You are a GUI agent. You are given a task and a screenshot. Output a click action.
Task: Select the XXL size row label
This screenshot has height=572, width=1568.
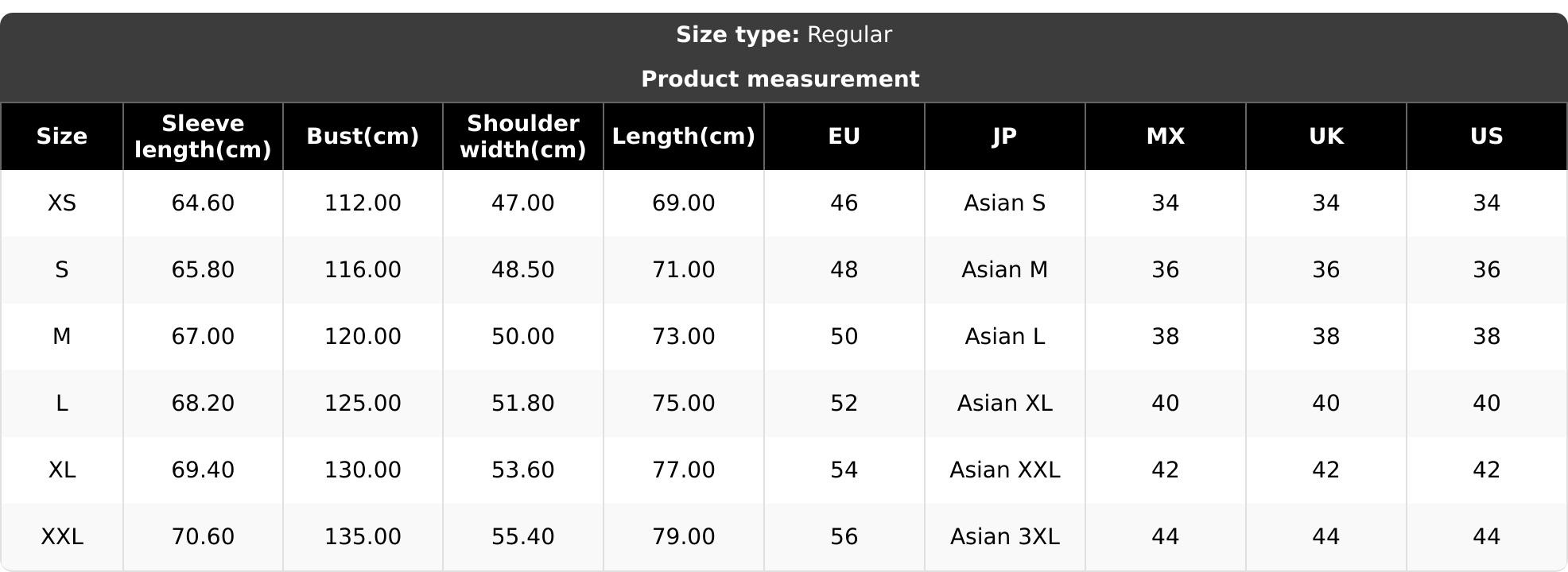coord(62,537)
